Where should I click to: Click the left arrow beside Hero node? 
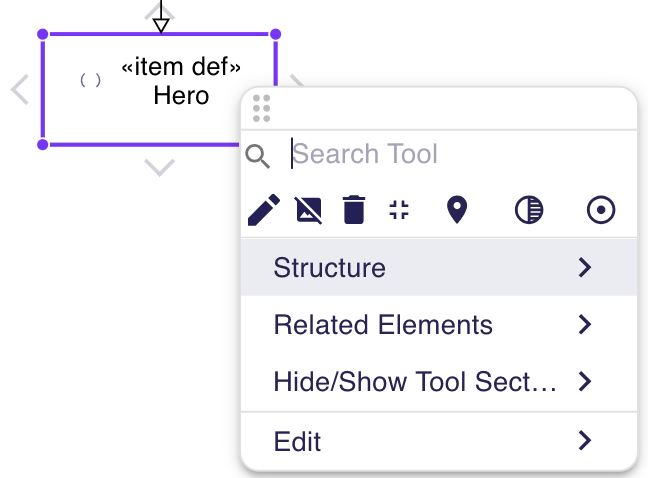click(x=20, y=89)
